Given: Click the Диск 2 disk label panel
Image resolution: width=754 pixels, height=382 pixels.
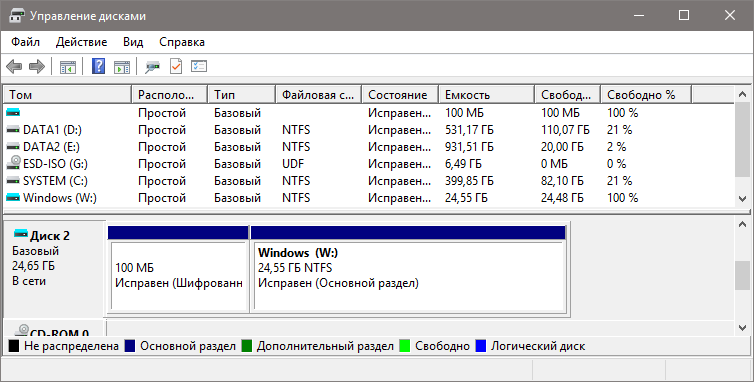Looking at the screenshot, I should click(x=54, y=268).
